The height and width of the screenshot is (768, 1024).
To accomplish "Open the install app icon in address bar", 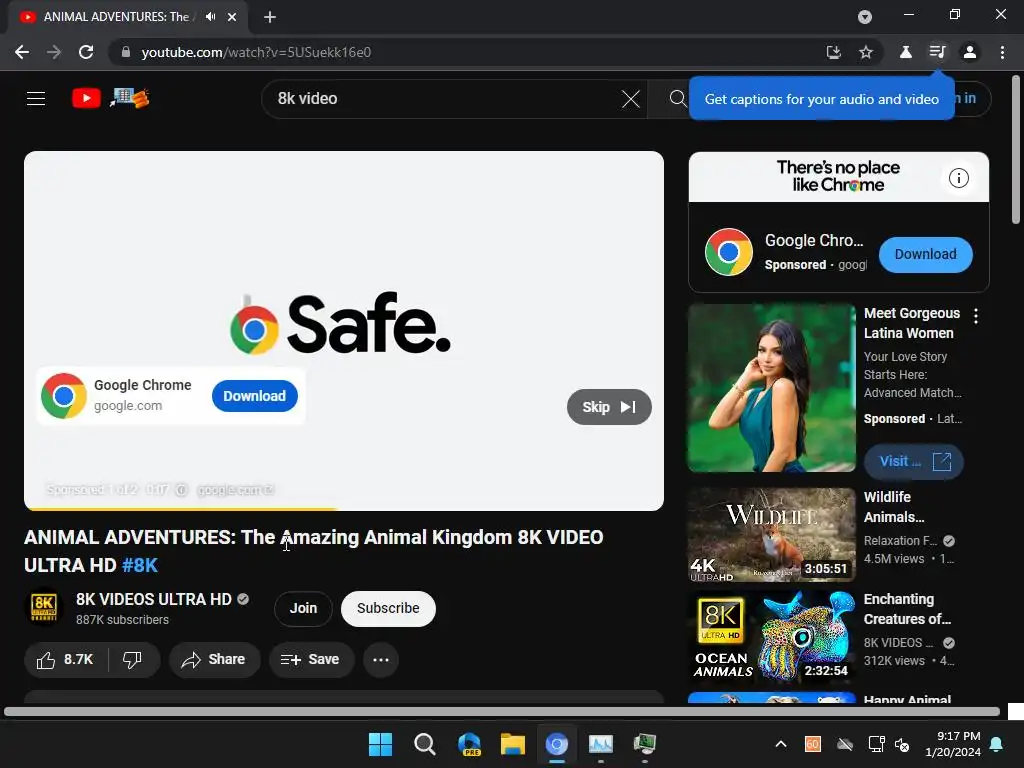I will tap(833, 52).
